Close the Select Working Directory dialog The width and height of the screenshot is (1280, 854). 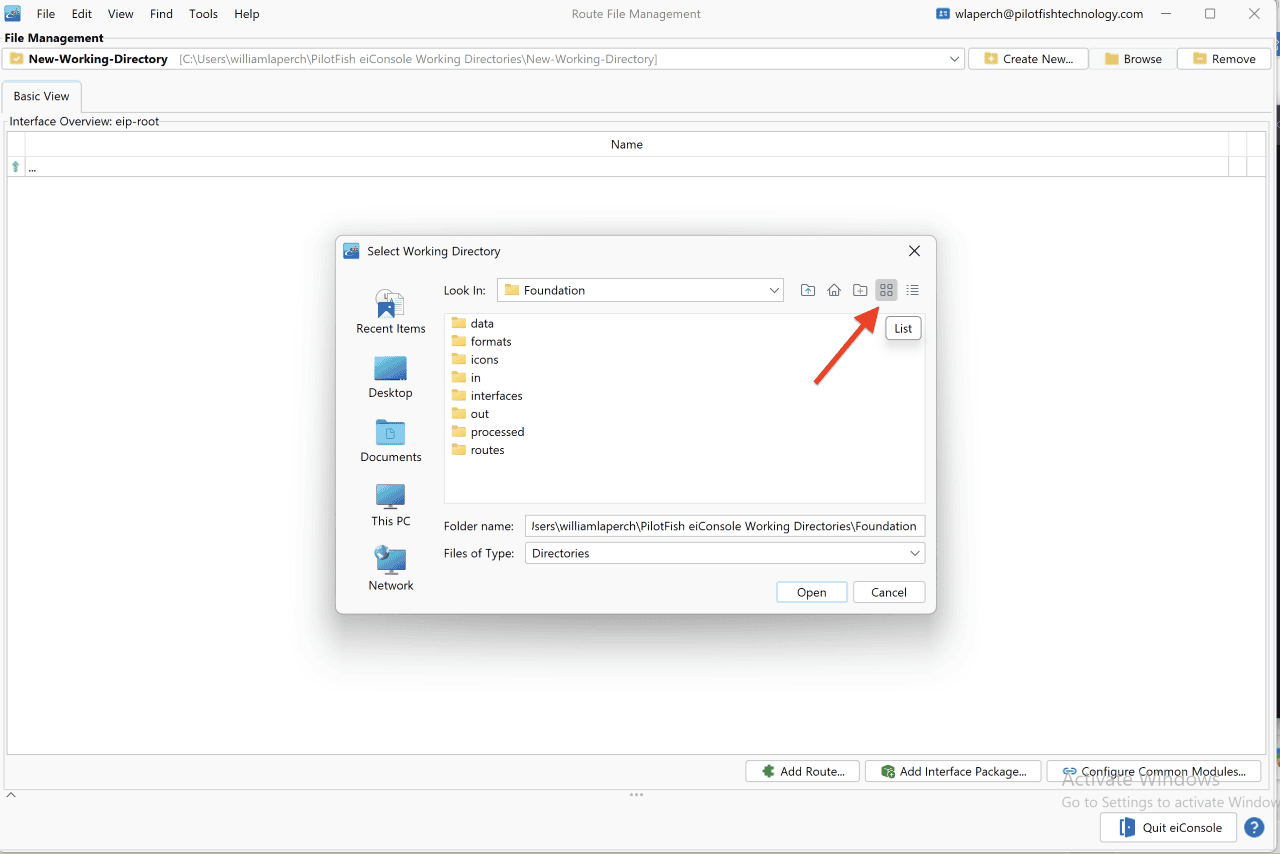click(x=914, y=251)
